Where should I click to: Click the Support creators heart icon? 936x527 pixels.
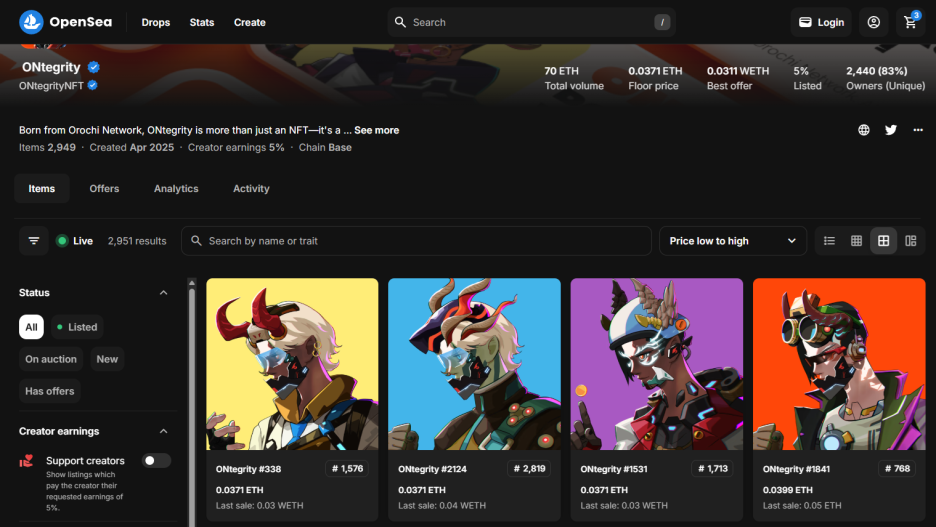(26, 461)
